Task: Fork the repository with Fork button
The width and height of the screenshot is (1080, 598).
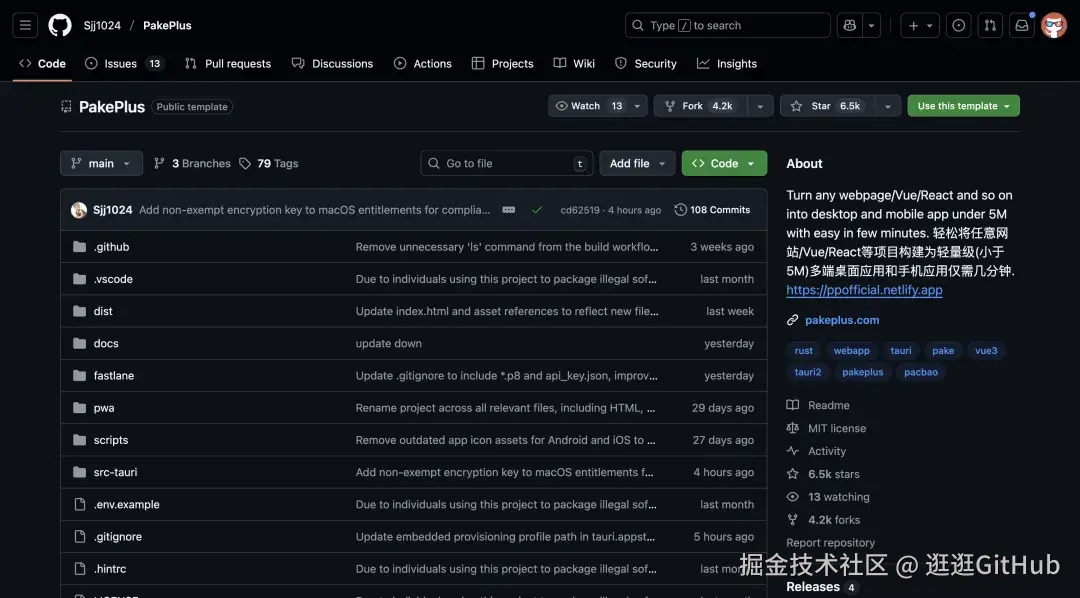Action: click(x=700, y=106)
